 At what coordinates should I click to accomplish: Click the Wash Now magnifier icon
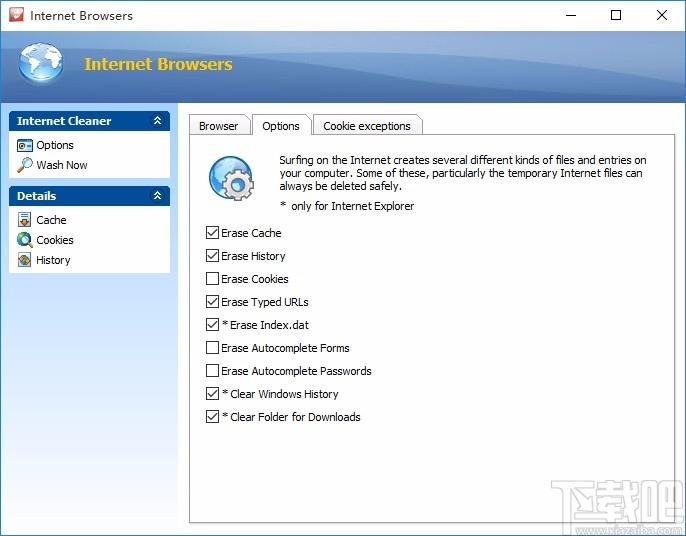24,165
